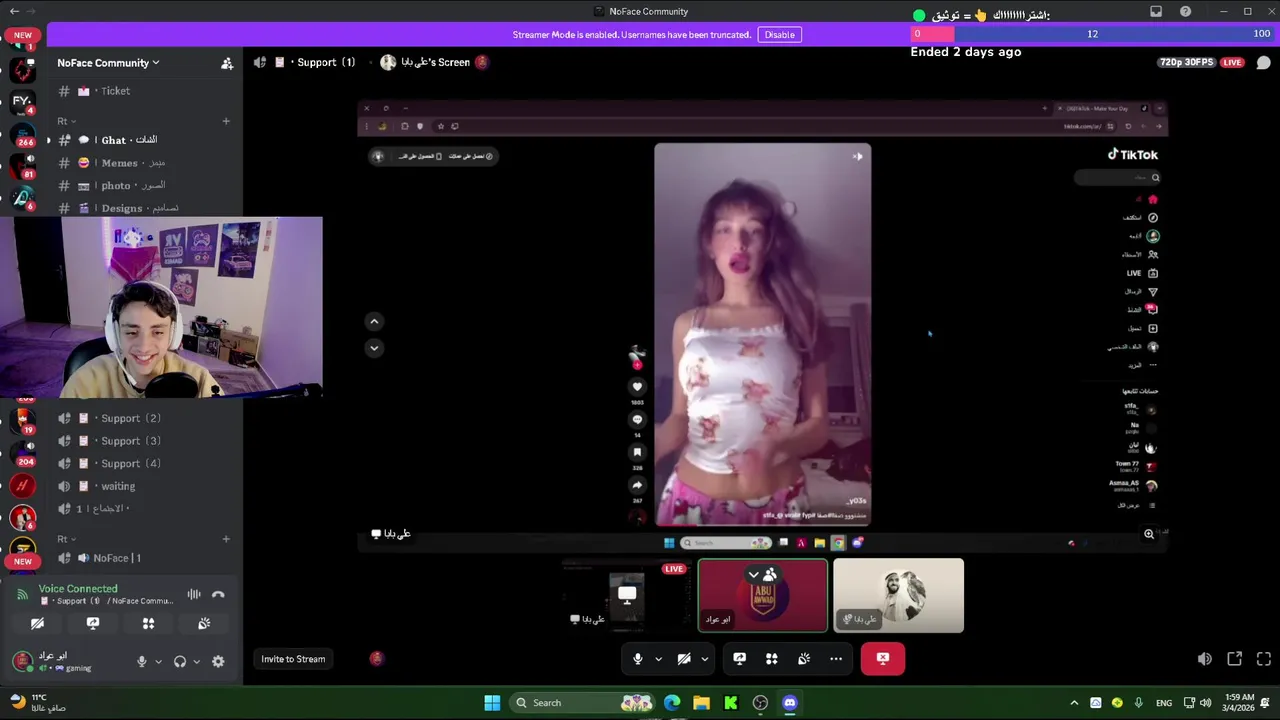This screenshot has height=720, width=1280.
Task: Show the chat icon at the stream's top right
Action: pos(1263,62)
